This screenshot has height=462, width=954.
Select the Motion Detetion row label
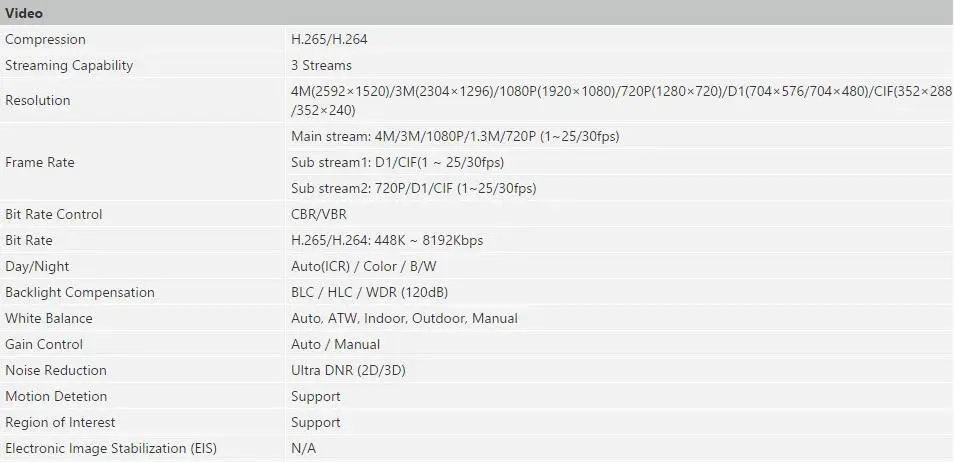tap(56, 396)
